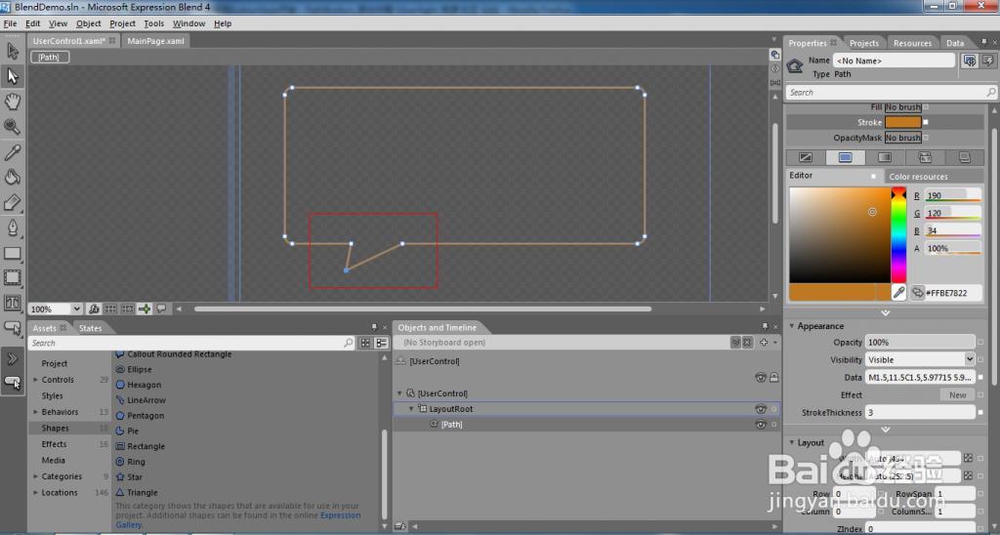Toggle annotations display icon
The width and height of the screenshot is (1000, 535).
[x=161, y=309]
